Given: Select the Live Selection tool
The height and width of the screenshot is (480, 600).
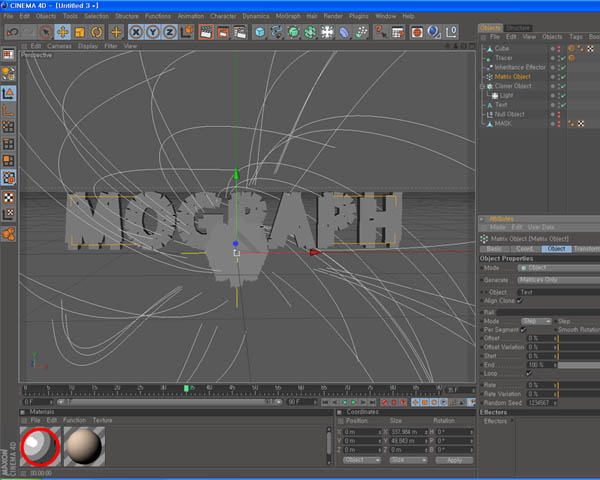Looking at the screenshot, I should point(46,32).
